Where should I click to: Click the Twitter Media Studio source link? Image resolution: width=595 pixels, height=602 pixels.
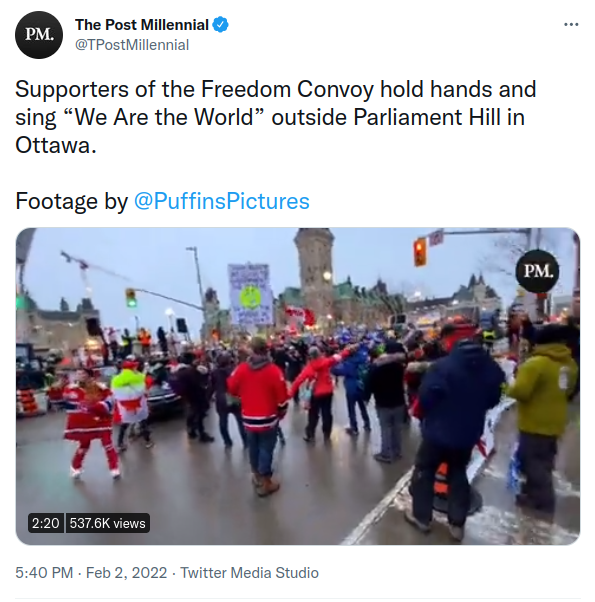pyautogui.click(x=250, y=572)
